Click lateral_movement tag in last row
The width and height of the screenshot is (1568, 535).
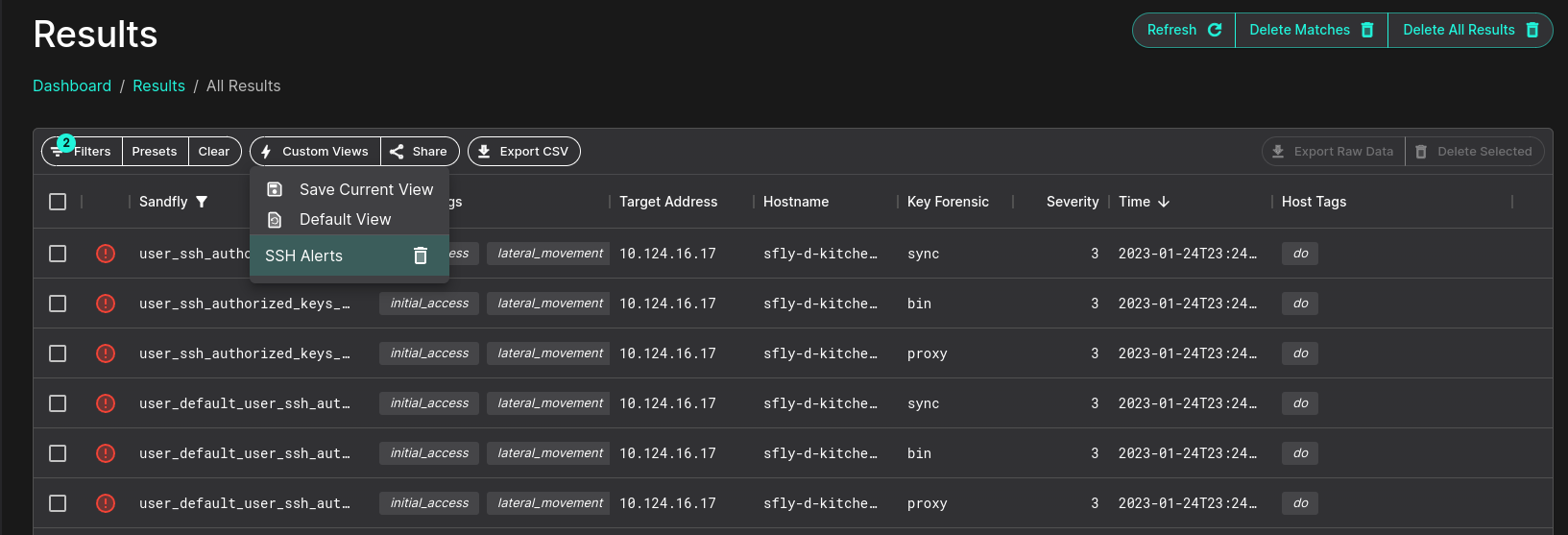coord(550,503)
